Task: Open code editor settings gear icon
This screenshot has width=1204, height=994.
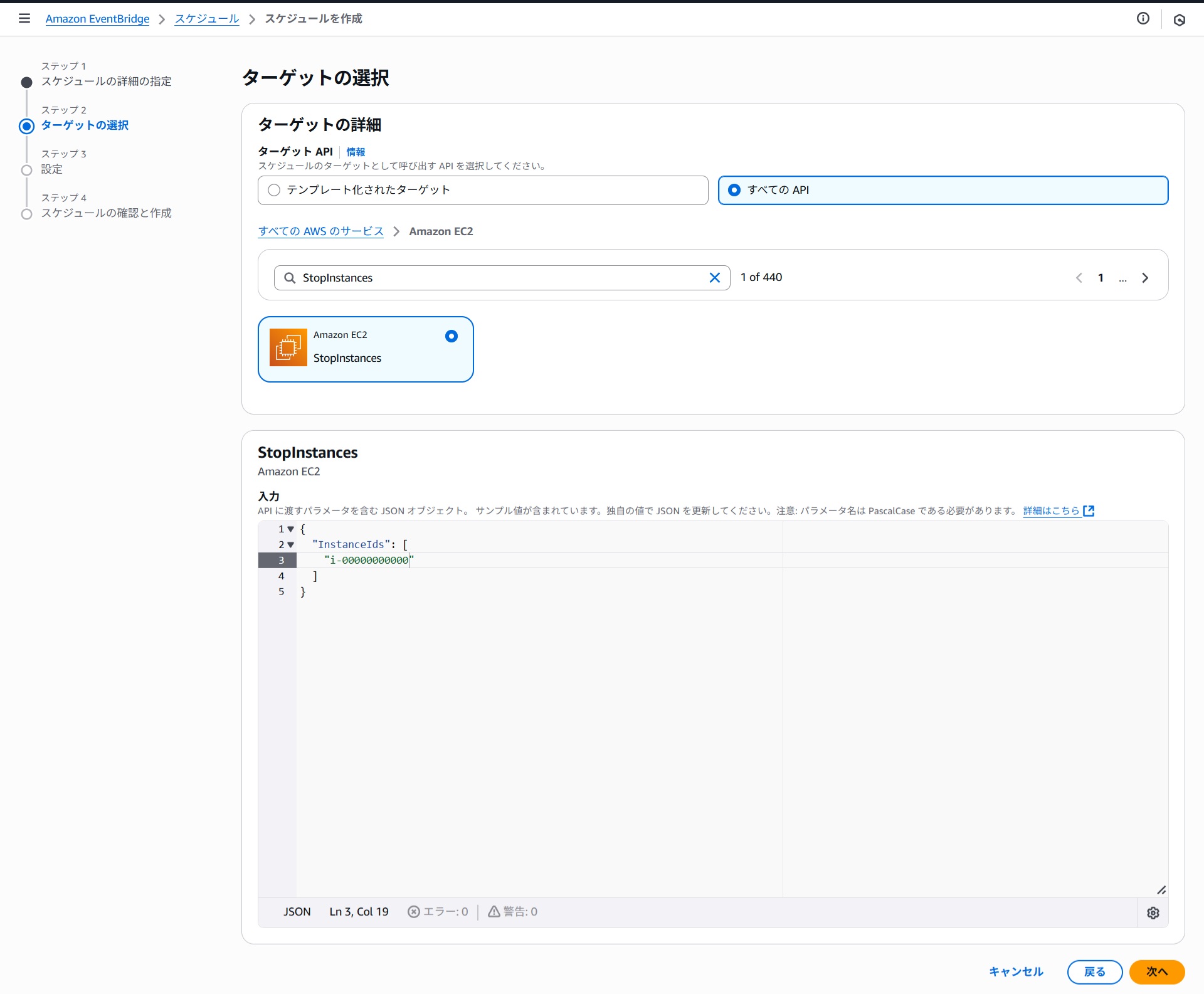Action: tap(1153, 912)
